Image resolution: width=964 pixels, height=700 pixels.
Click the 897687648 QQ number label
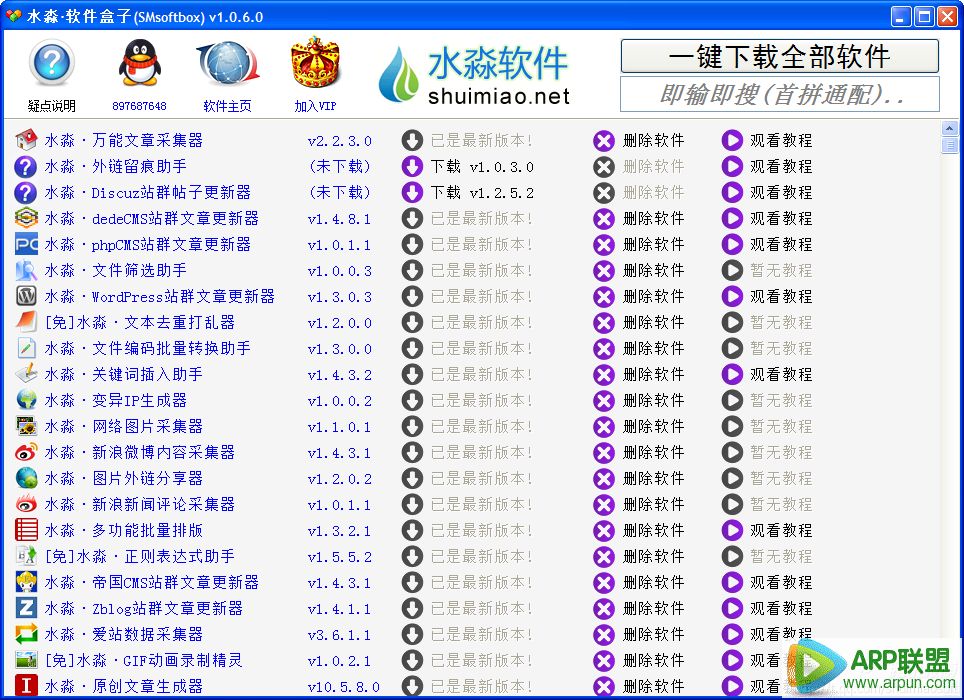[140, 106]
